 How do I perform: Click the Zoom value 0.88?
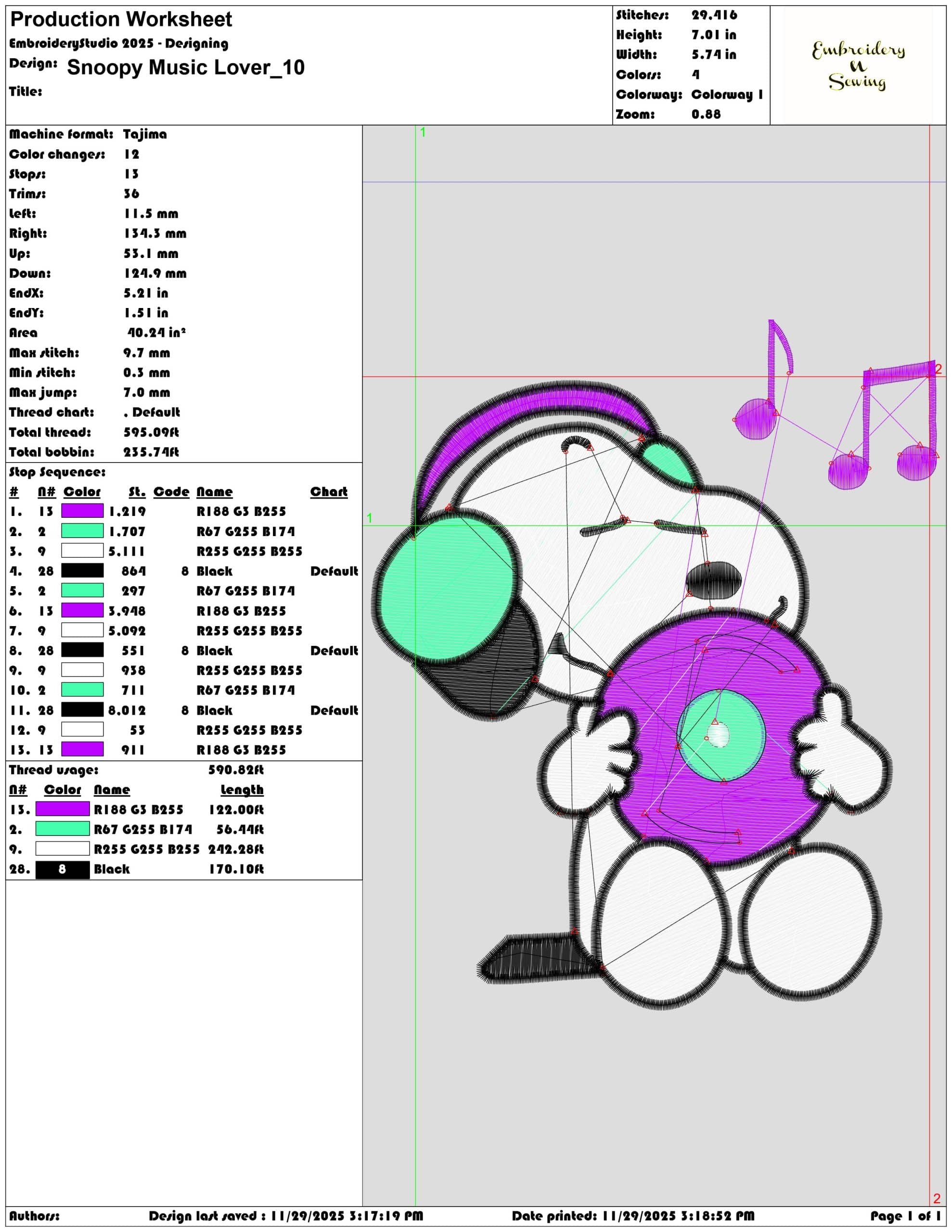pos(707,114)
